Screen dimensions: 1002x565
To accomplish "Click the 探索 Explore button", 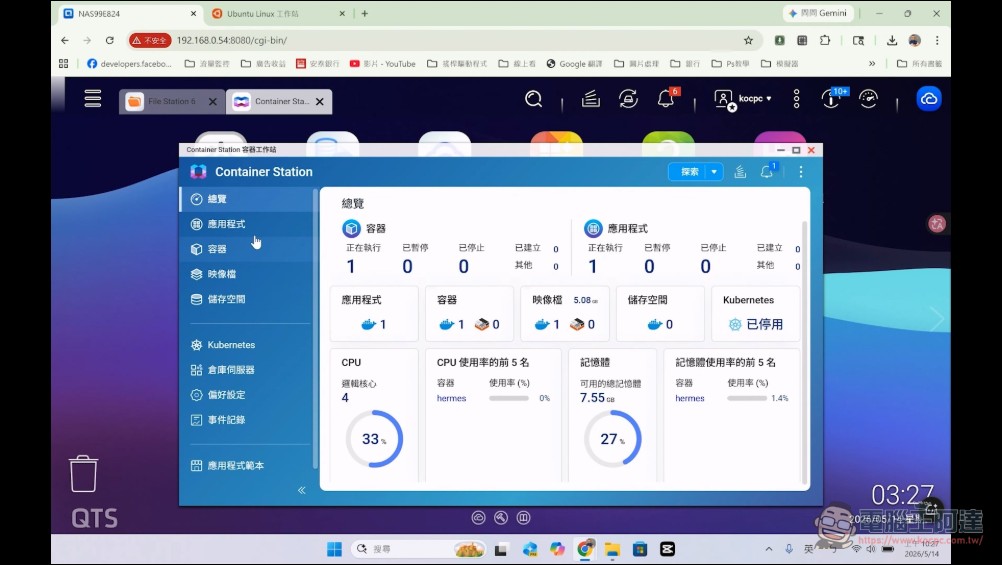I will coord(689,171).
